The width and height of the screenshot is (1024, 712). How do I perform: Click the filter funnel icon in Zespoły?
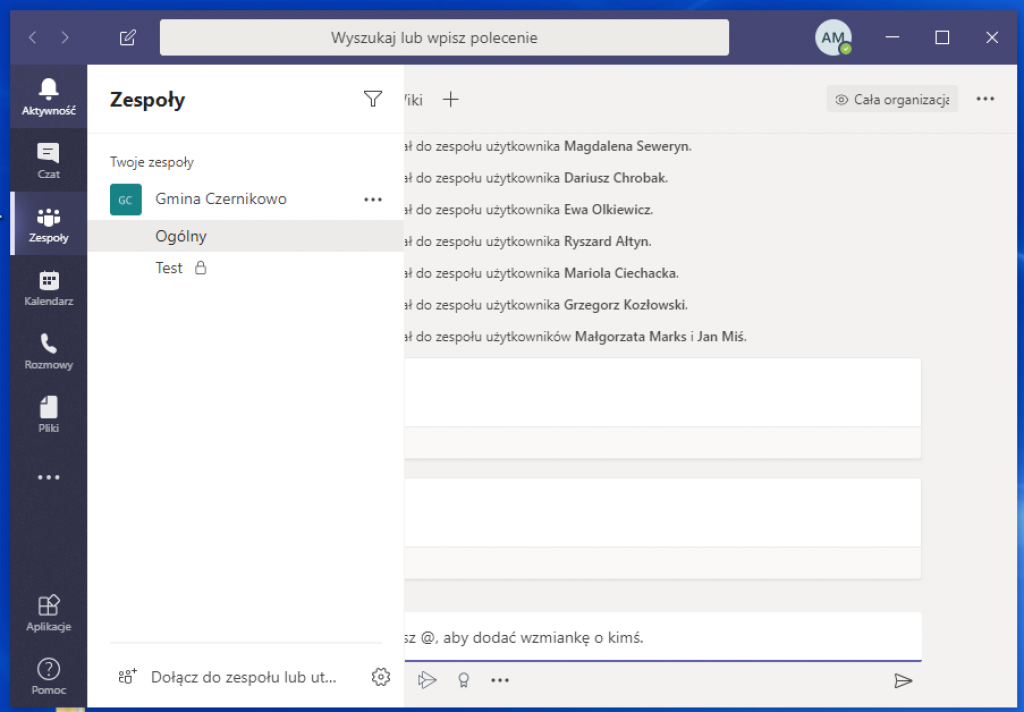coord(373,98)
